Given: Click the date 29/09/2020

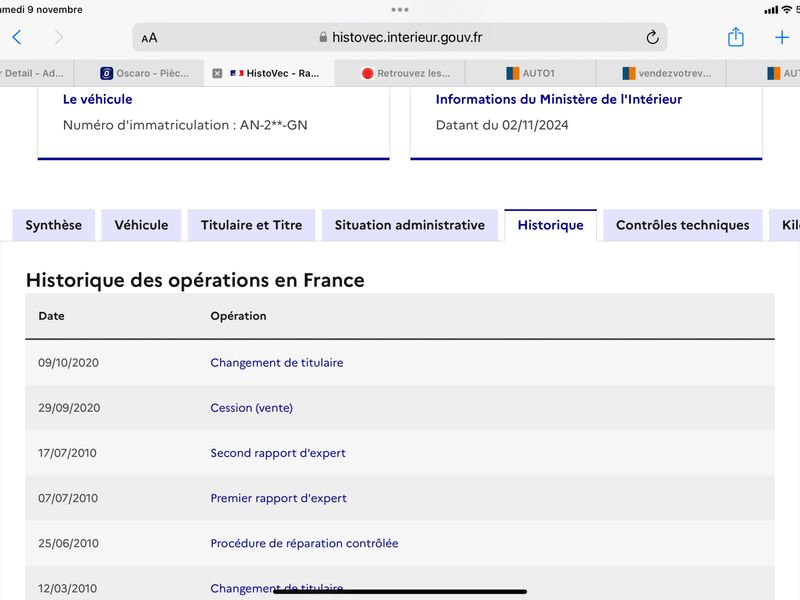Looking at the screenshot, I should point(69,408).
